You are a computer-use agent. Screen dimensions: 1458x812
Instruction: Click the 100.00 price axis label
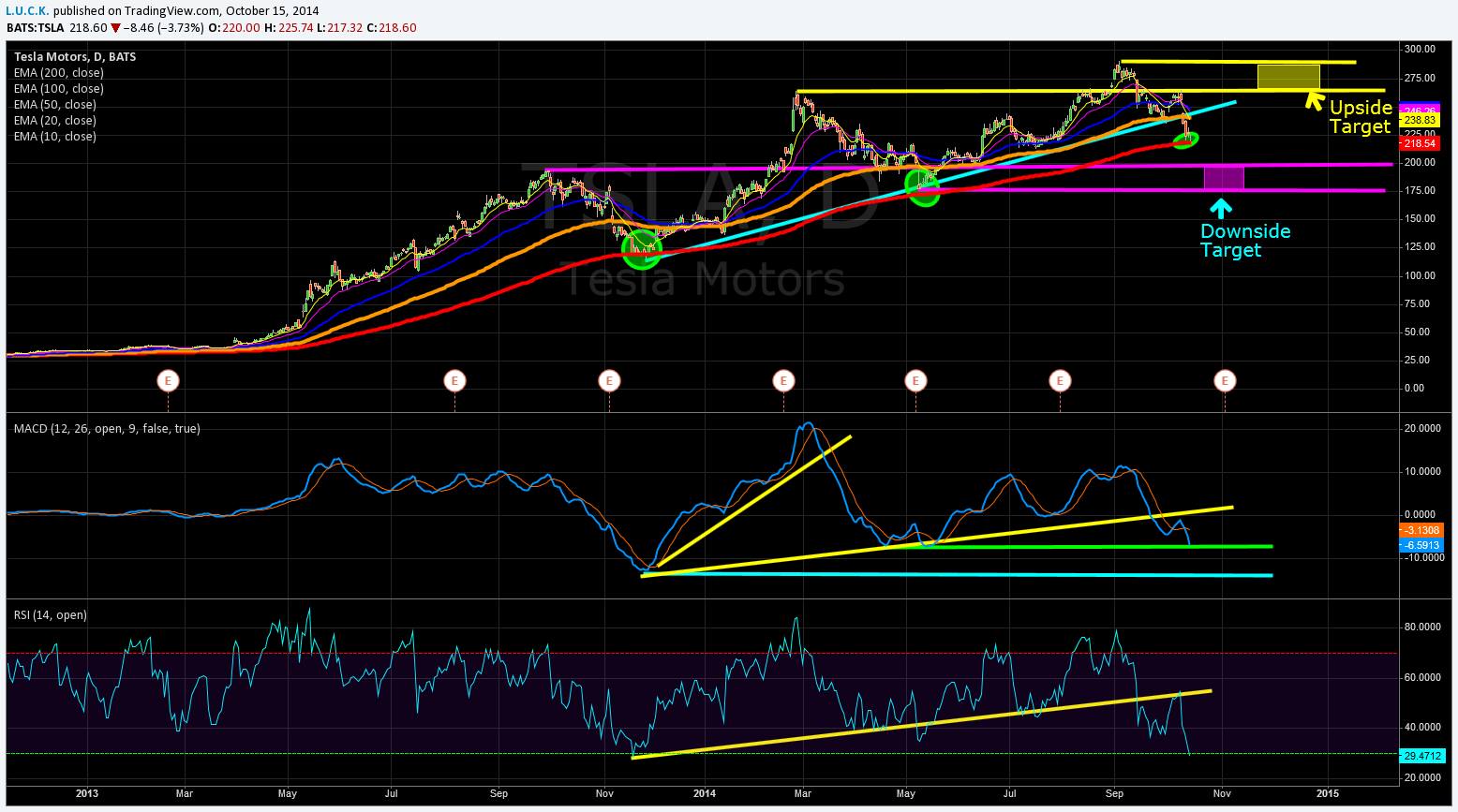point(1420,275)
